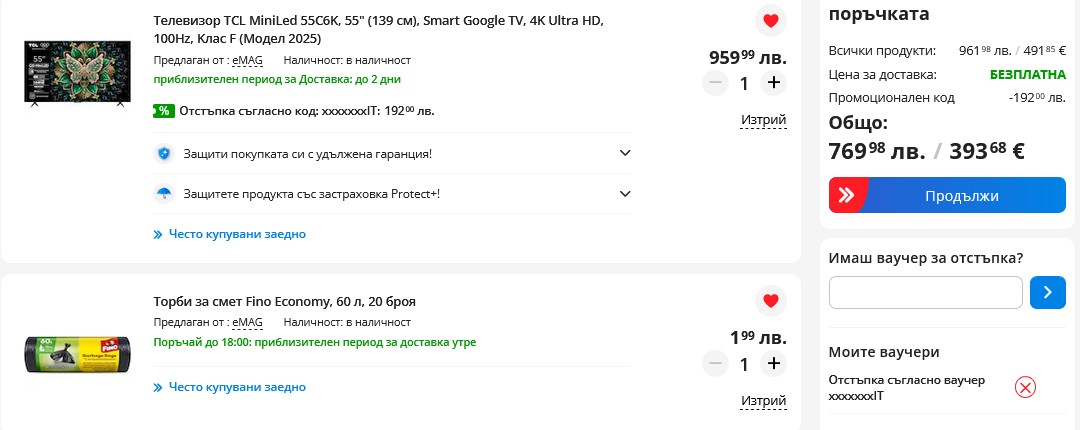Screen dimensions: 1080x430
Task: Increase TCL television quantity with plus
Action: click(773, 83)
